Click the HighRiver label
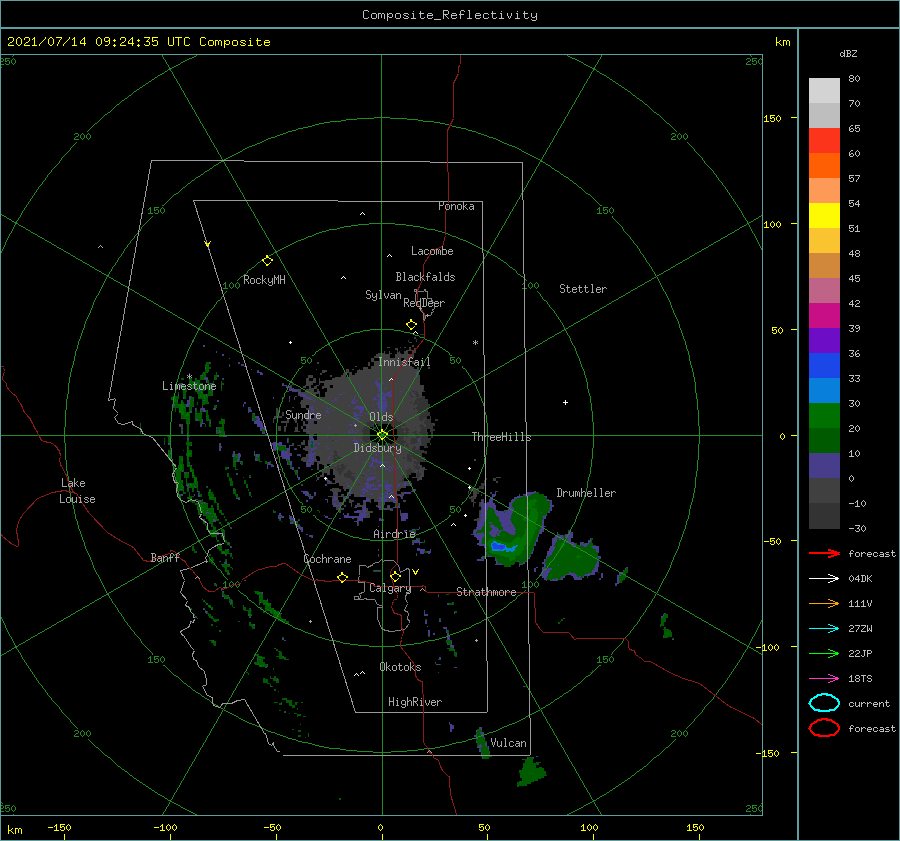 [x=415, y=702]
